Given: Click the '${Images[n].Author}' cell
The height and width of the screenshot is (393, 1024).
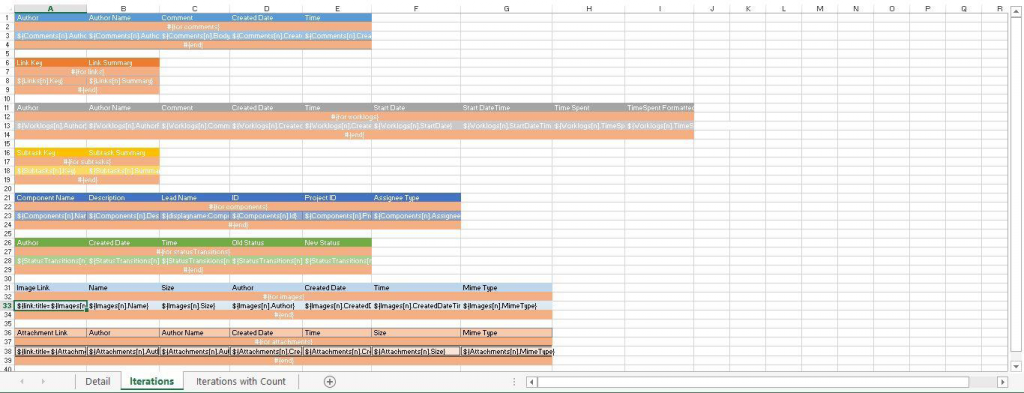Looking at the screenshot, I should (x=266, y=306).
